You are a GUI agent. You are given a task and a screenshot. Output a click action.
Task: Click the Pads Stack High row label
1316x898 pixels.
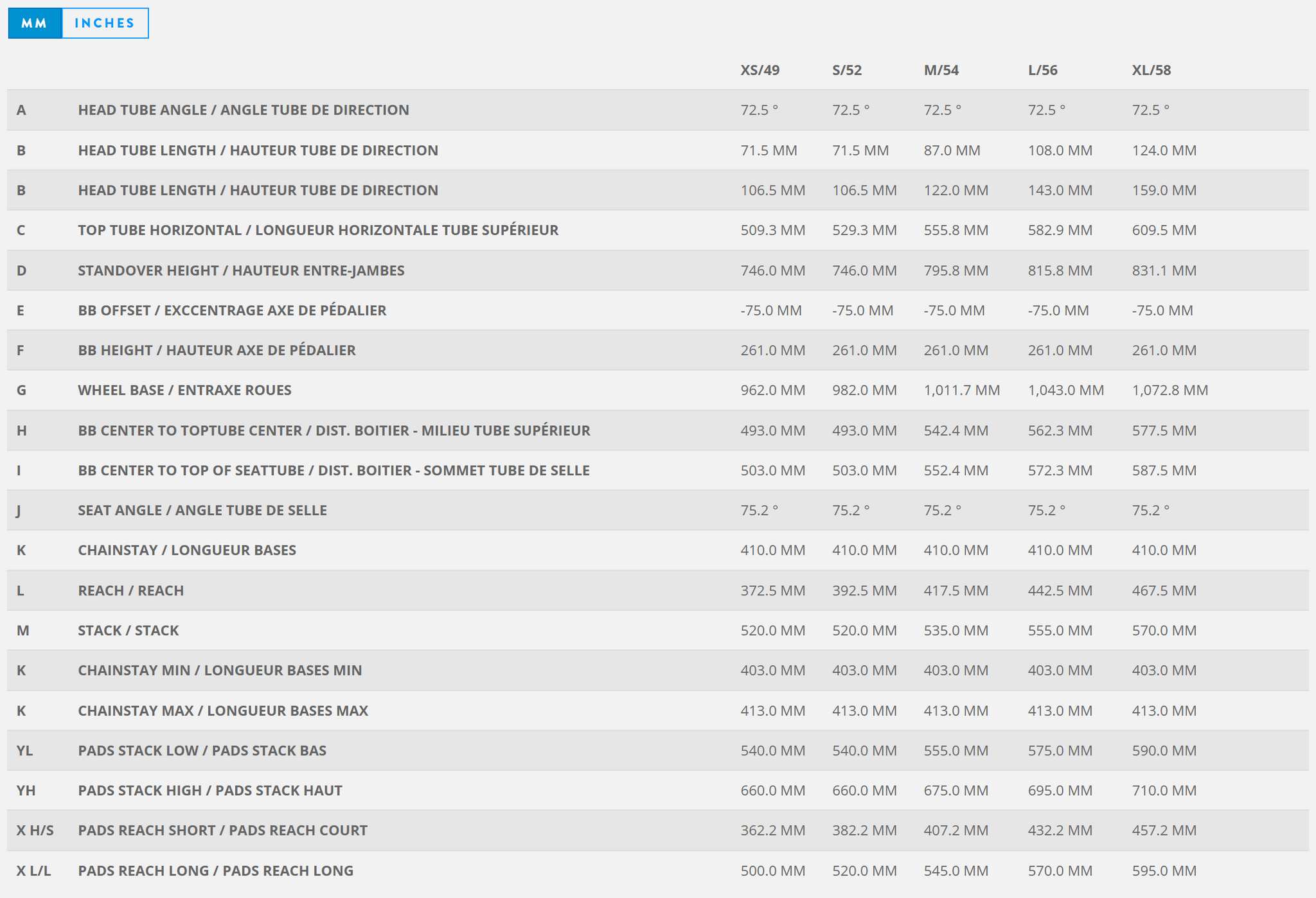tap(210, 790)
